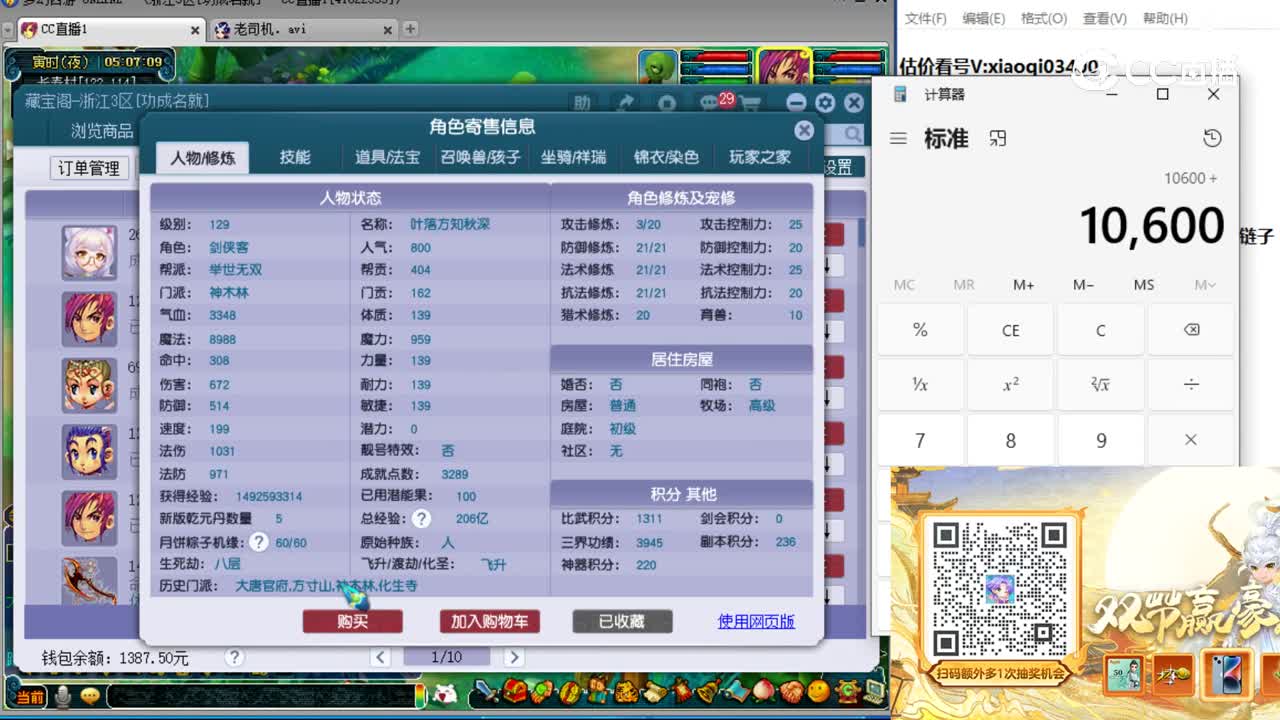The image size is (1280, 720).
Task: Click the smiley face icon in game toolbar
Action: point(820,691)
